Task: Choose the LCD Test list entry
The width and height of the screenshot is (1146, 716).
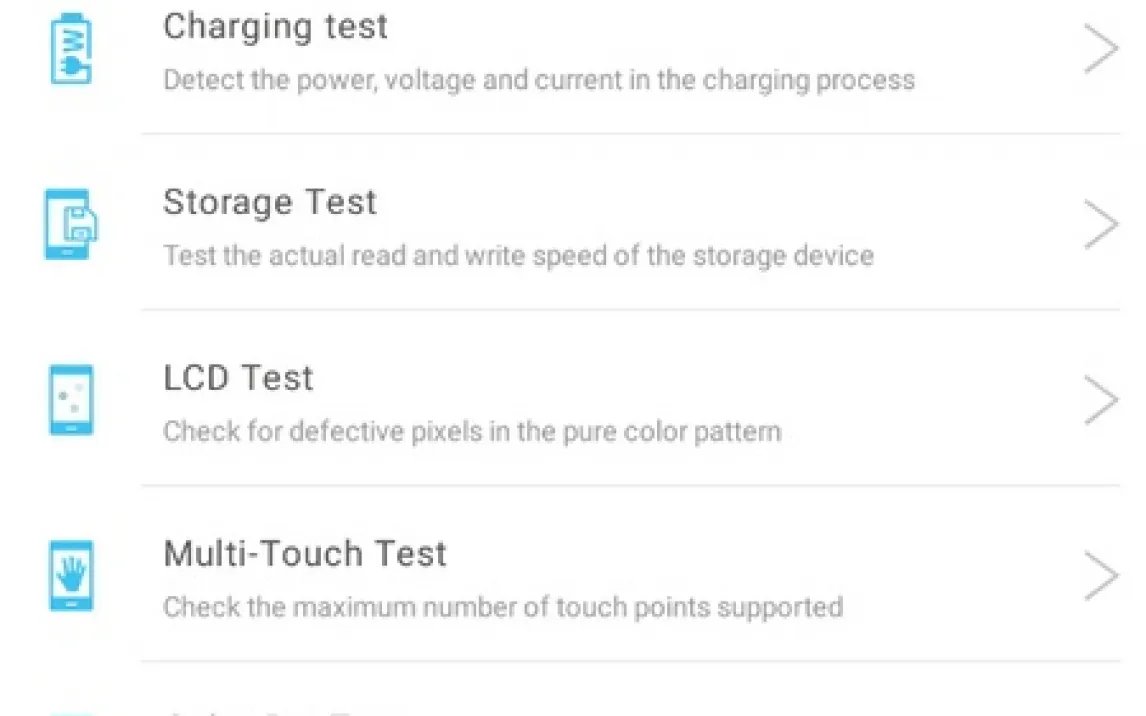Action: click(238, 378)
